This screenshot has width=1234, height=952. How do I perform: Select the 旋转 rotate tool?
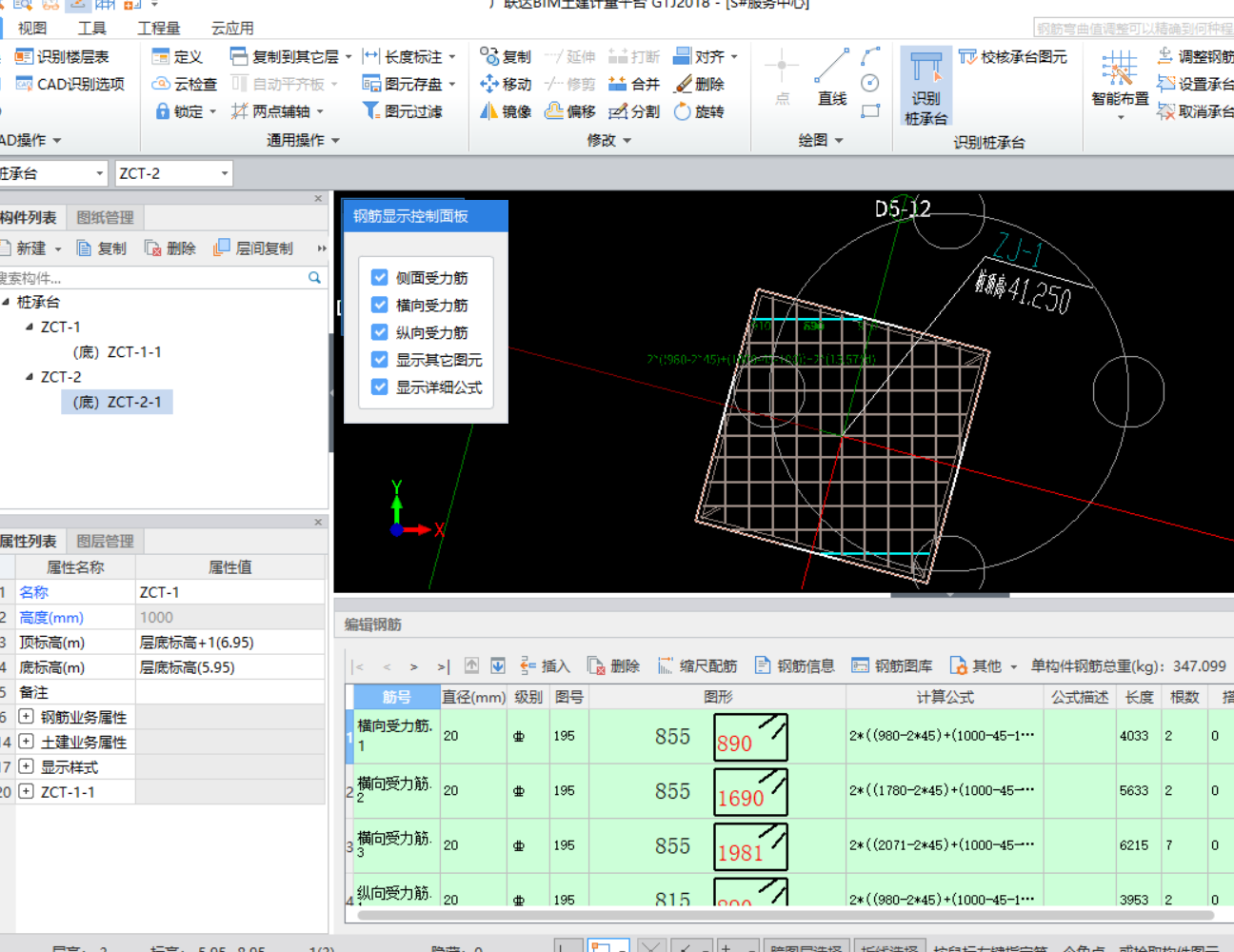point(699,111)
